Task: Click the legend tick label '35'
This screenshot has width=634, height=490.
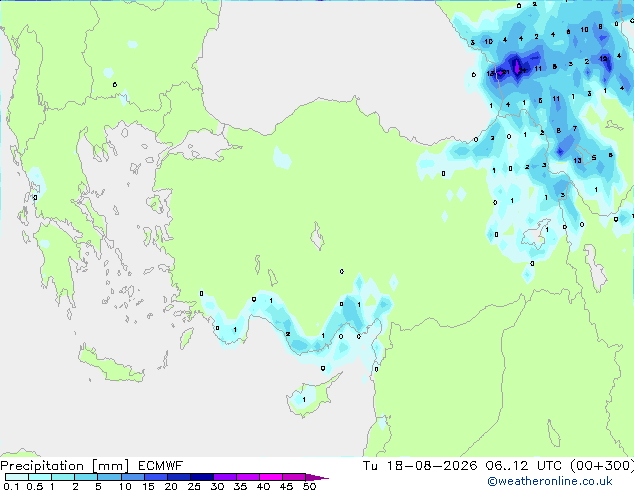Action: tap(240, 486)
